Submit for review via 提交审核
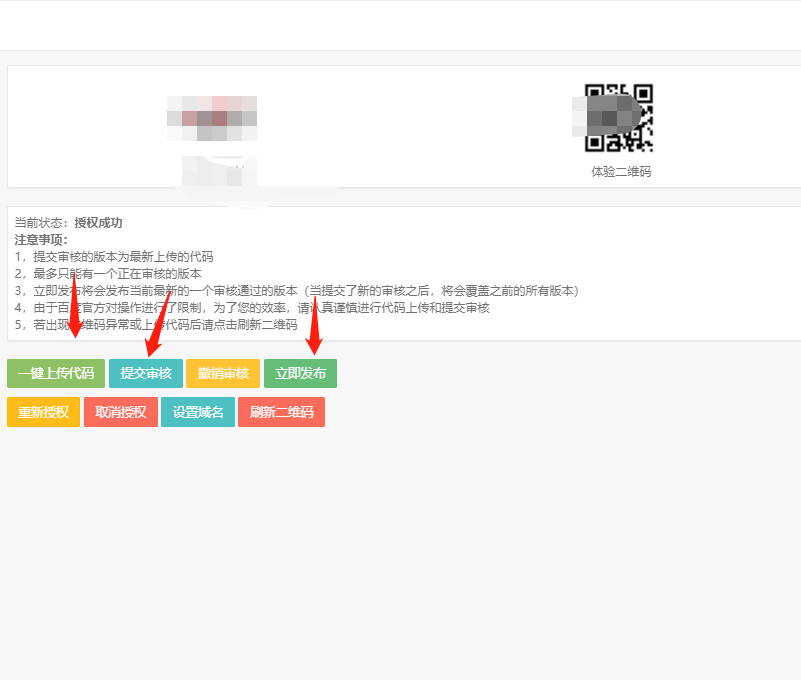The image size is (801, 680). (x=146, y=373)
